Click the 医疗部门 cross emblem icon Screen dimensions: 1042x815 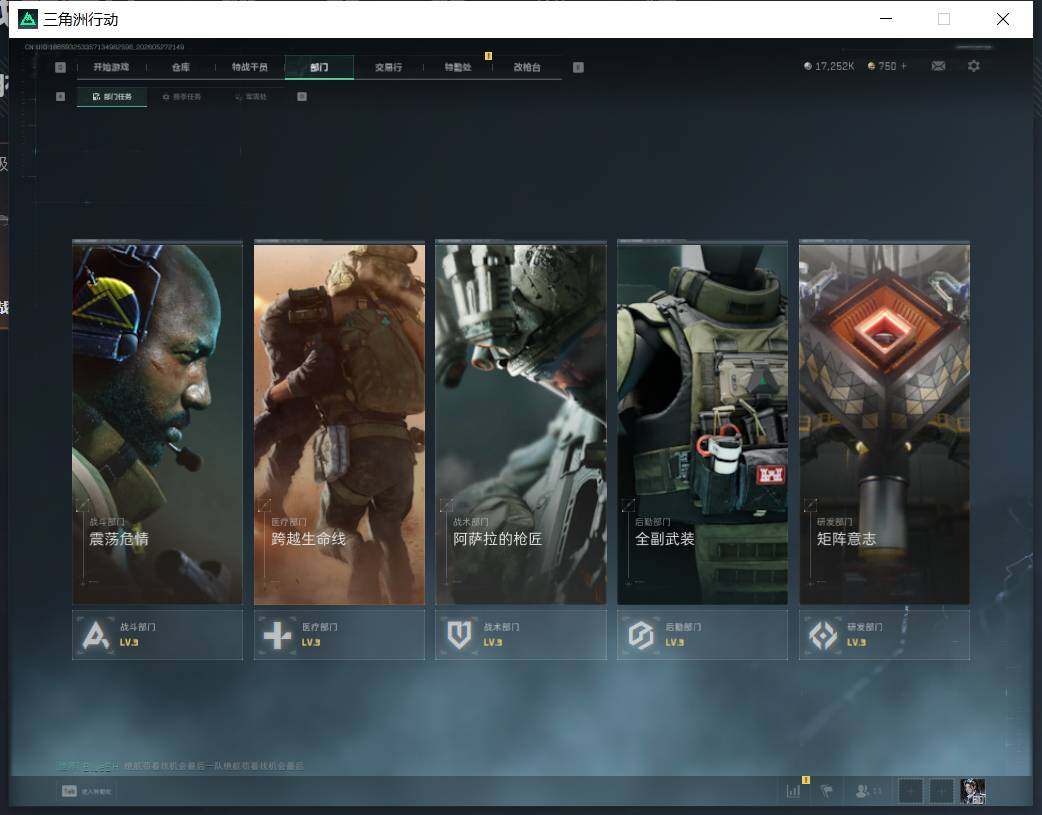pos(277,636)
